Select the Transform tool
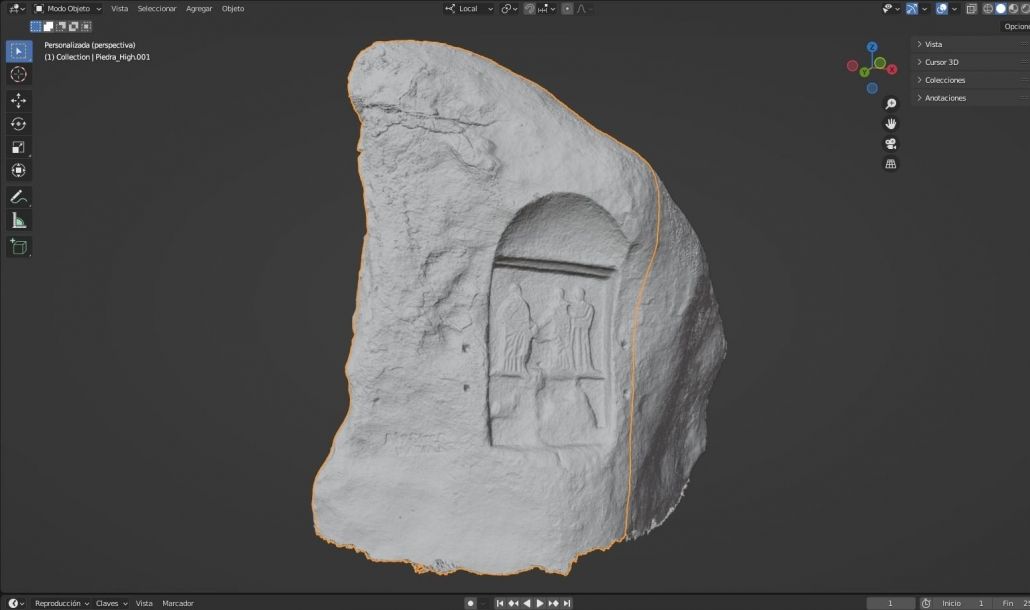 [x=18, y=170]
